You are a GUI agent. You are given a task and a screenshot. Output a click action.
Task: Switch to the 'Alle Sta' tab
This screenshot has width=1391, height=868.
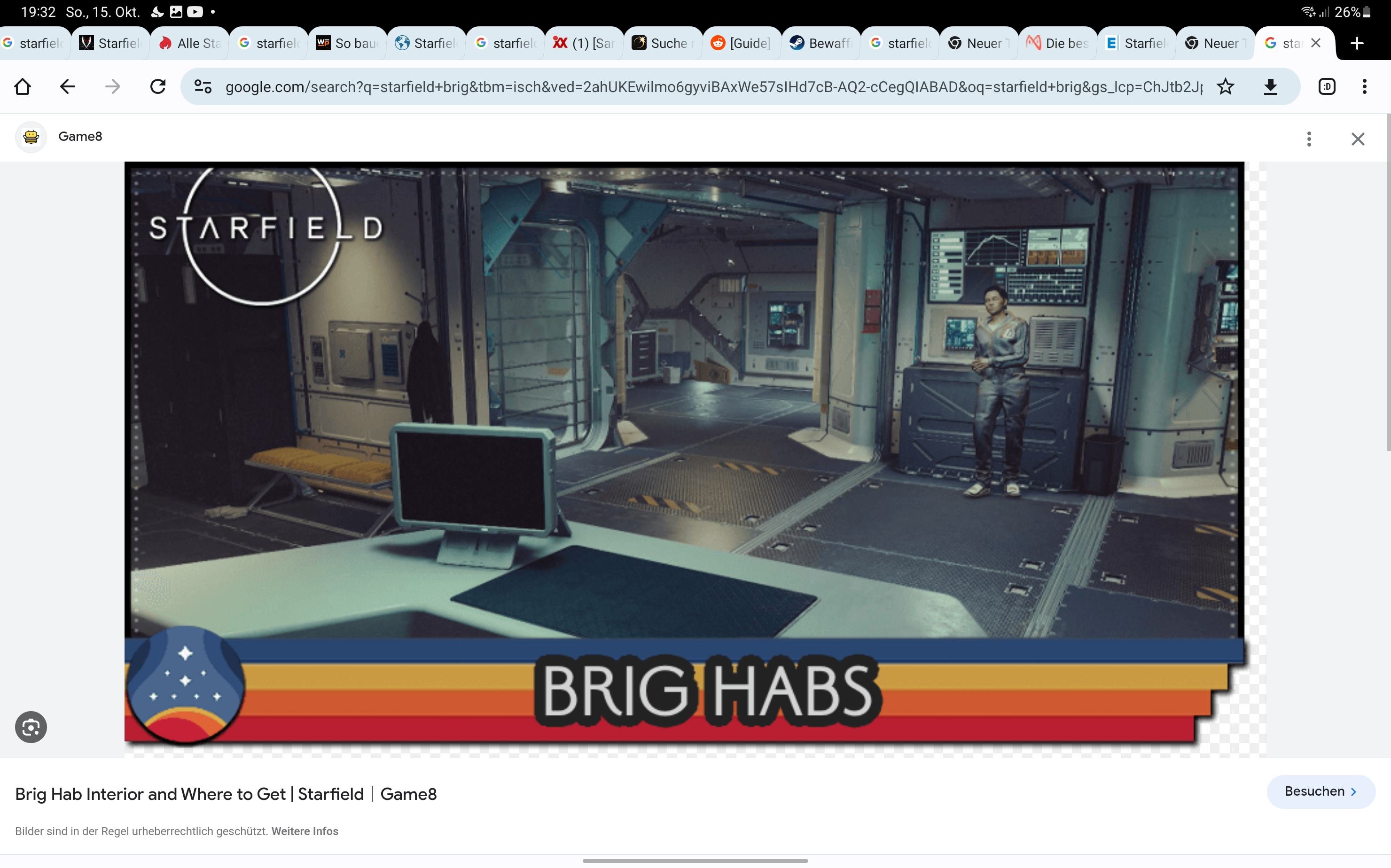(x=189, y=43)
